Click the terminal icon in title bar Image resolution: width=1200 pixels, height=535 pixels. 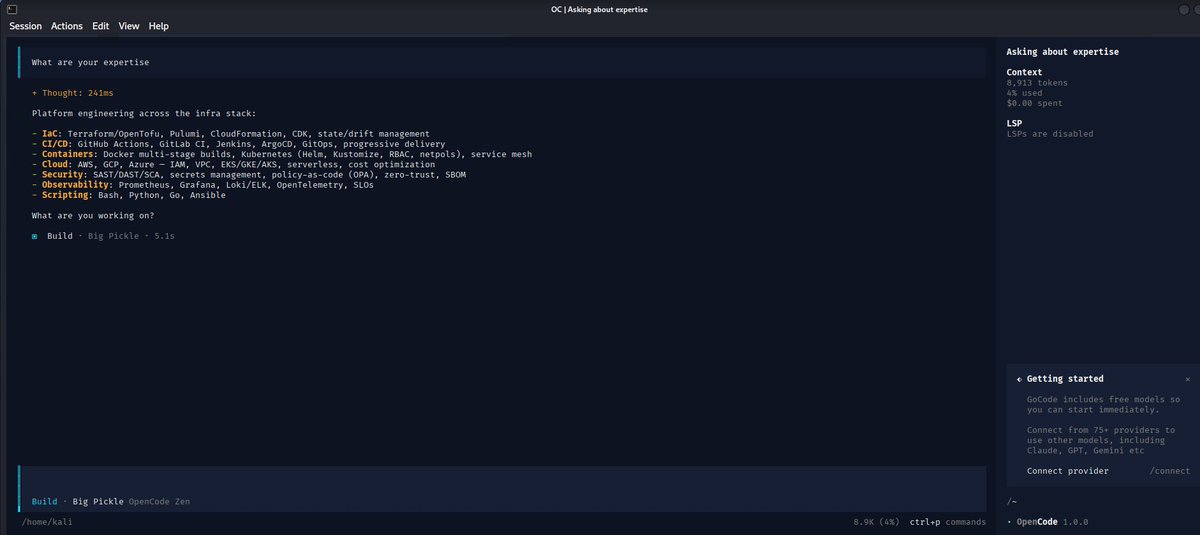(x=12, y=9)
